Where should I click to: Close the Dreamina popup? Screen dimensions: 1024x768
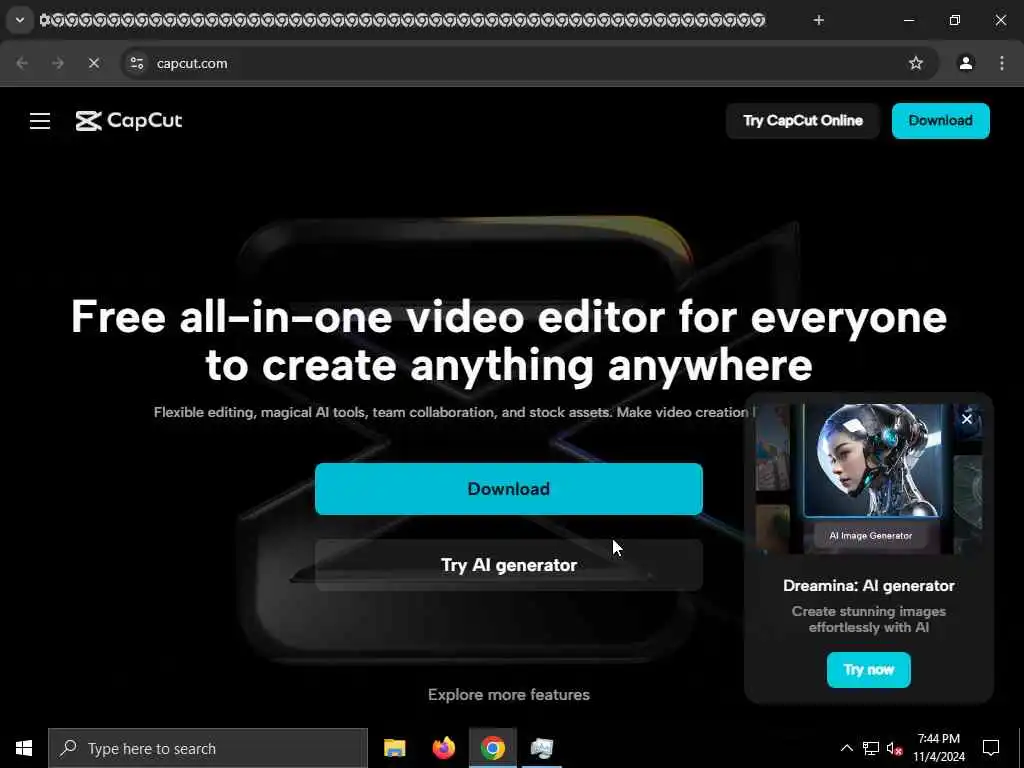tap(967, 419)
